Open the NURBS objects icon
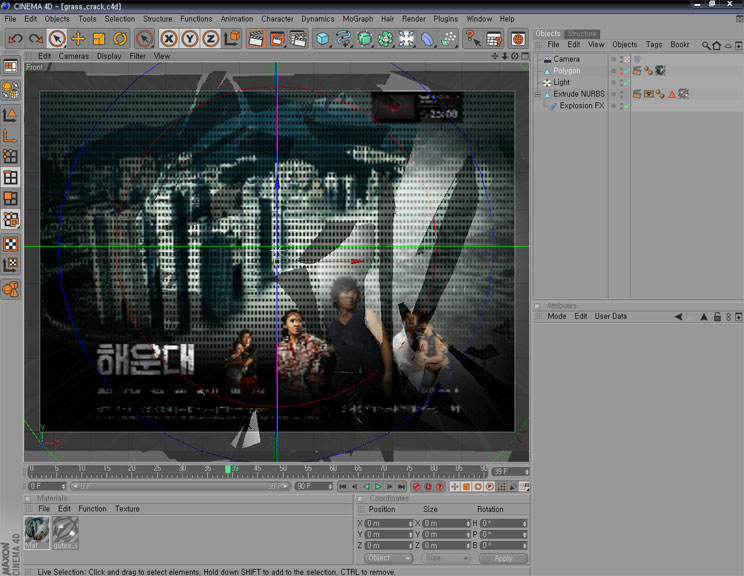Image resolution: width=744 pixels, height=576 pixels. point(364,38)
